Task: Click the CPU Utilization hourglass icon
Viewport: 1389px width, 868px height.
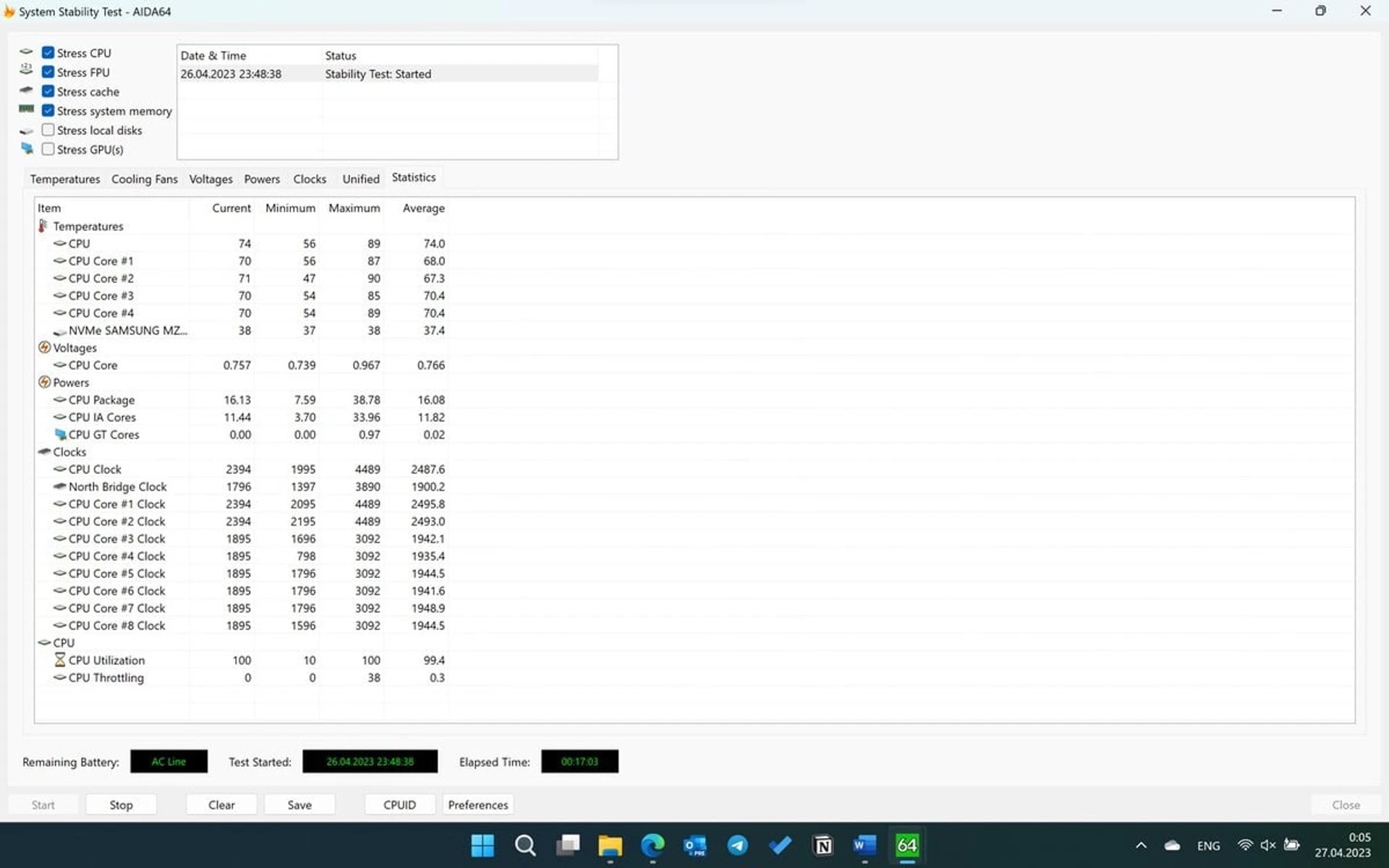Action: (x=60, y=660)
